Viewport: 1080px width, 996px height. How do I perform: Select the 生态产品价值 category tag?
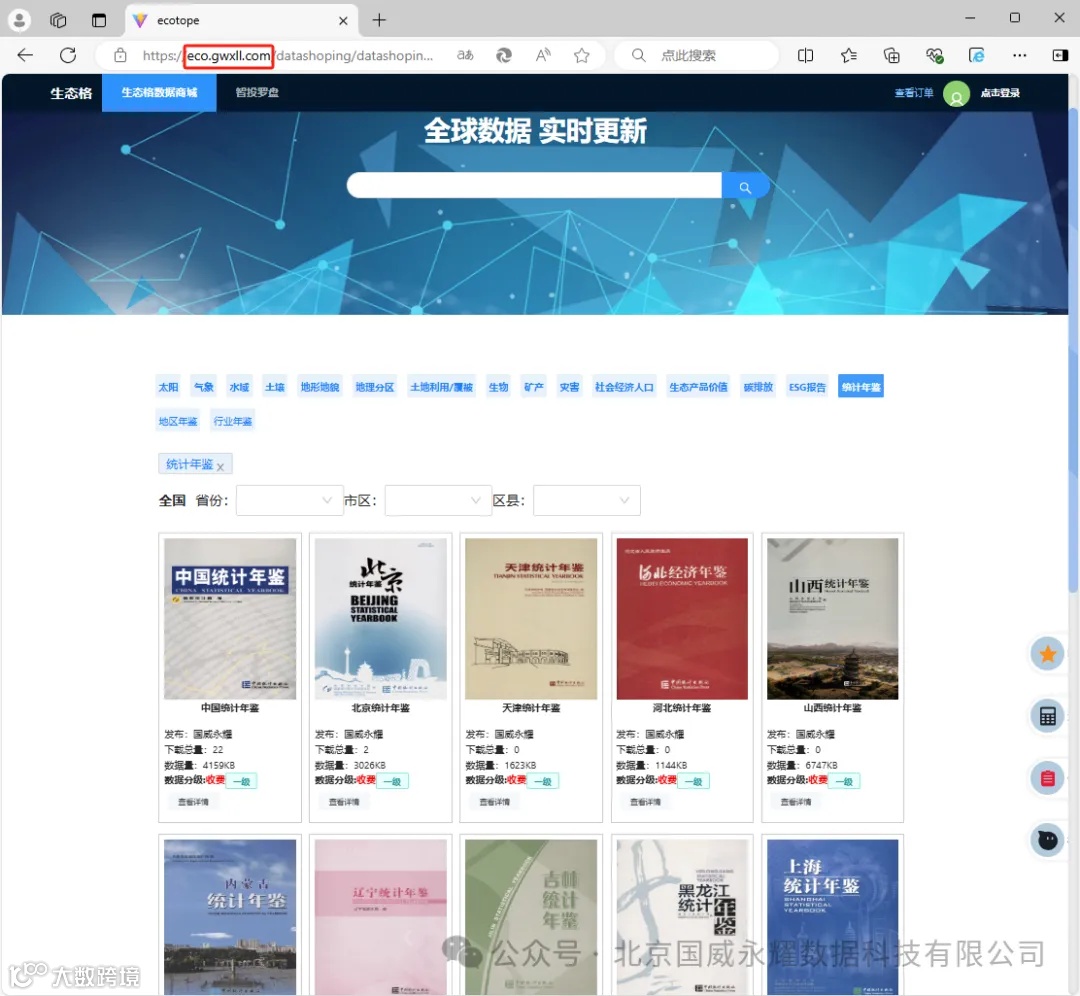pyautogui.click(x=698, y=387)
